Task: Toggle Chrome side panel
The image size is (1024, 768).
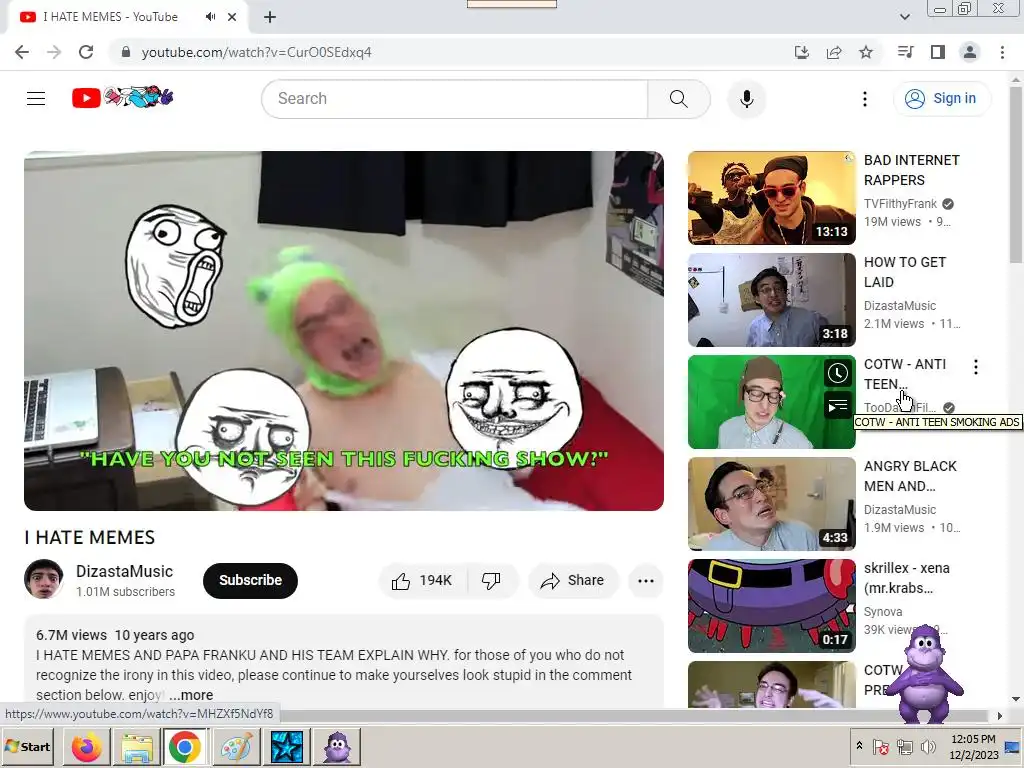Action: pyautogui.click(x=938, y=52)
